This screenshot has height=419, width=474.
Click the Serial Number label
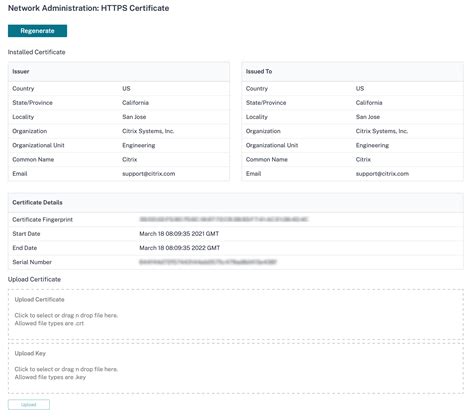tap(32, 262)
